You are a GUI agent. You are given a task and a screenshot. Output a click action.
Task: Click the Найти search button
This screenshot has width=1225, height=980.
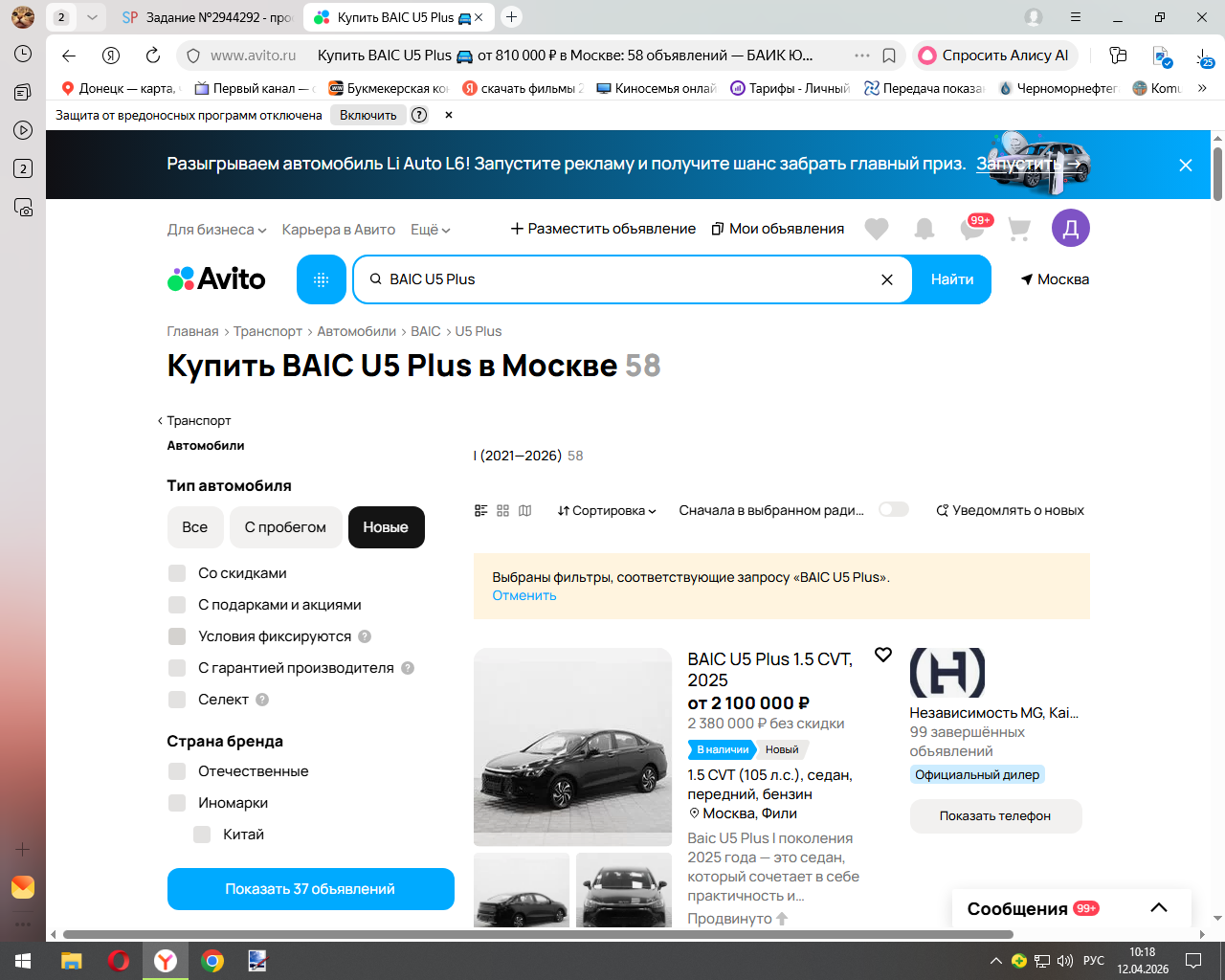[x=952, y=279]
